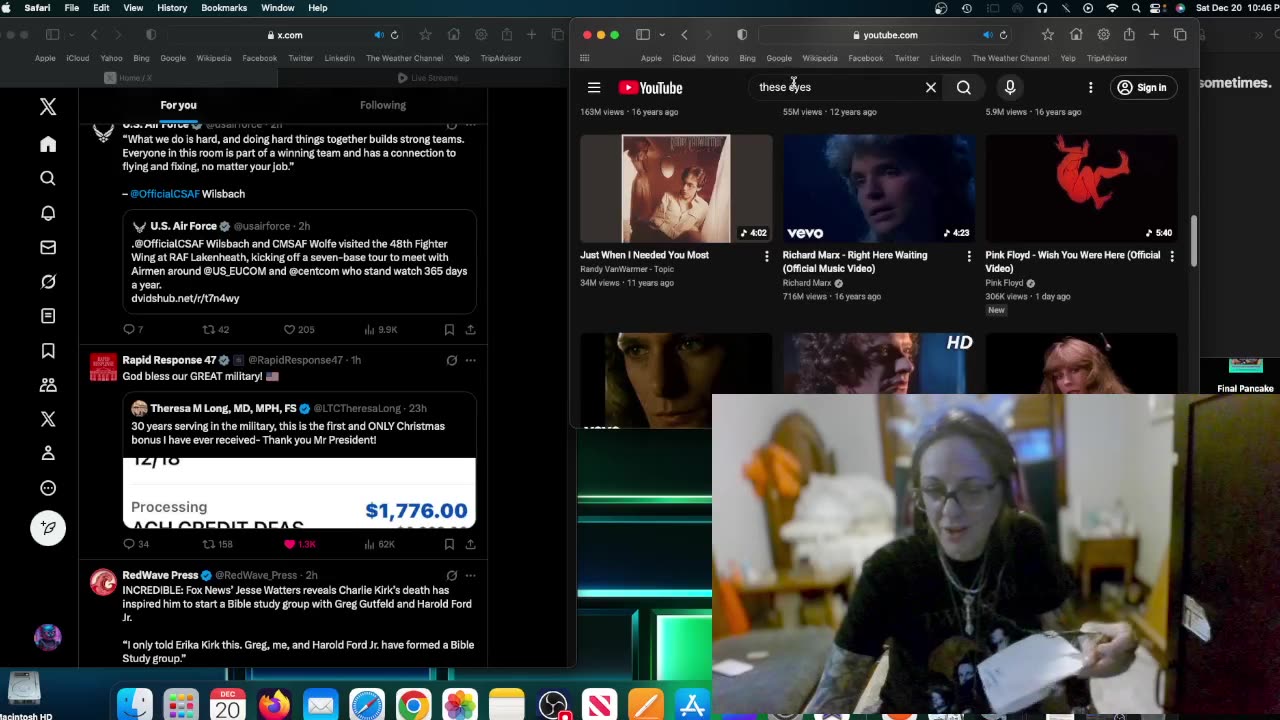The height and width of the screenshot is (720, 1280).
Task: Open Safari File menu
Action: (x=72, y=8)
